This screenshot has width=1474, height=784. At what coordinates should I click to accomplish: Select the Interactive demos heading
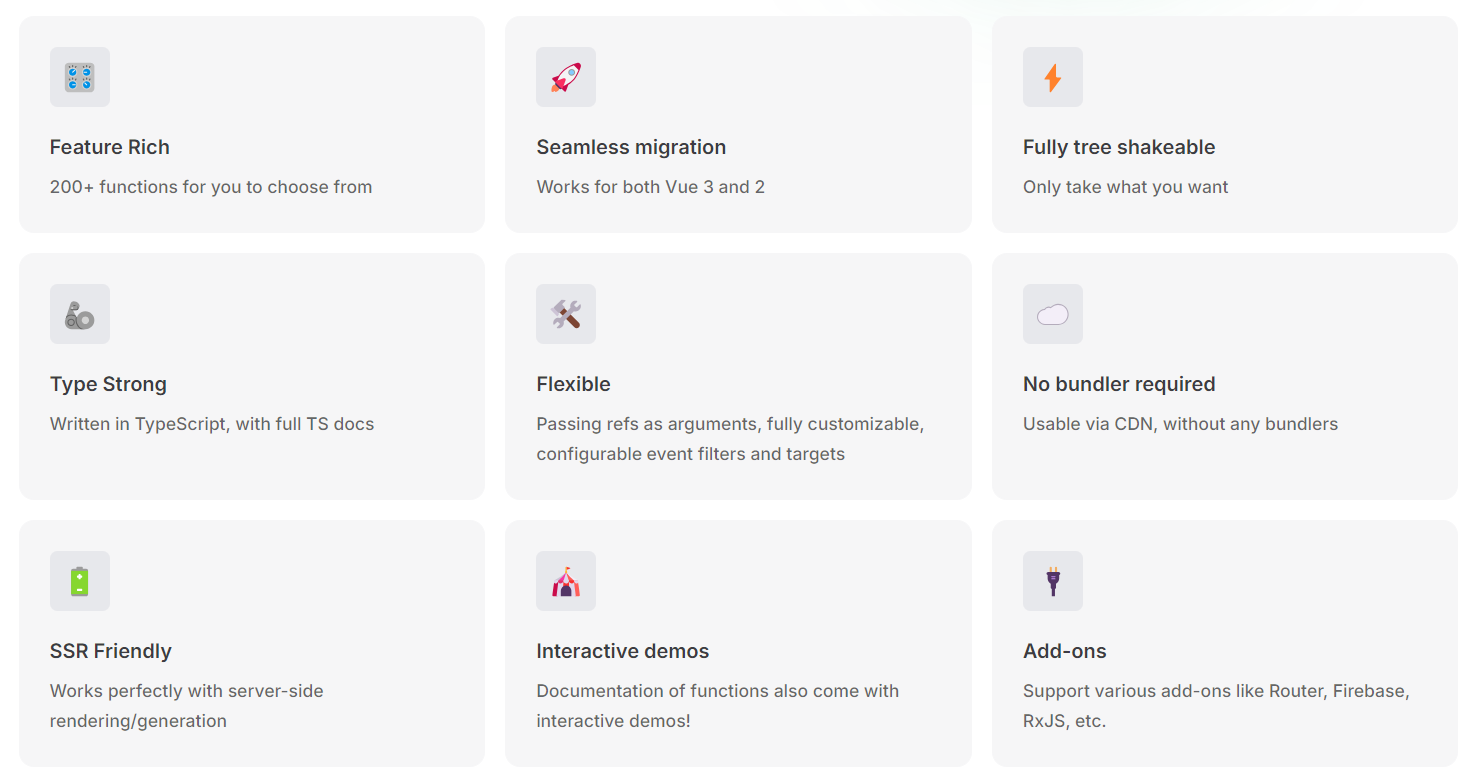coord(622,651)
